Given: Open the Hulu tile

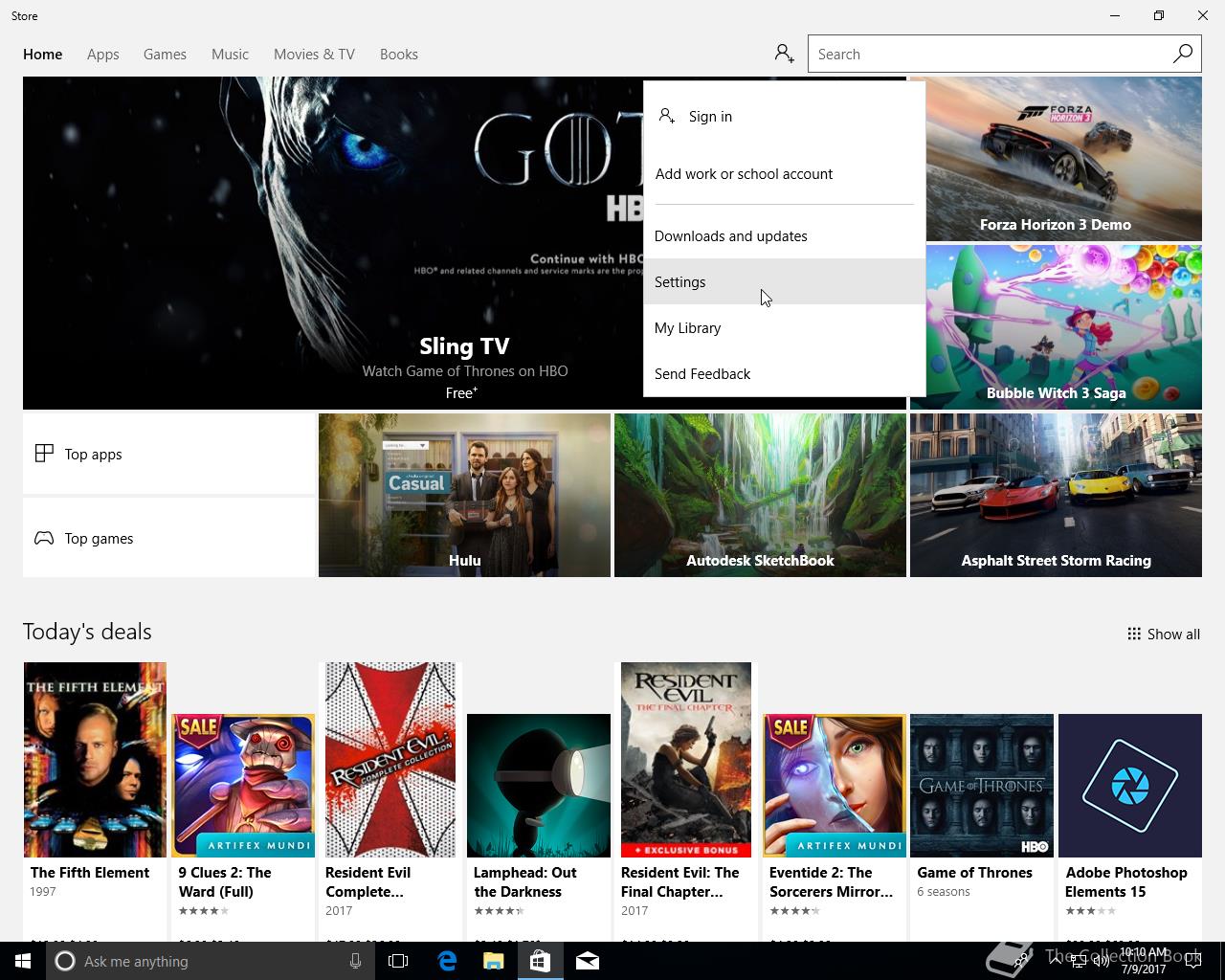Looking at the screenshot, I should [464, 495].
